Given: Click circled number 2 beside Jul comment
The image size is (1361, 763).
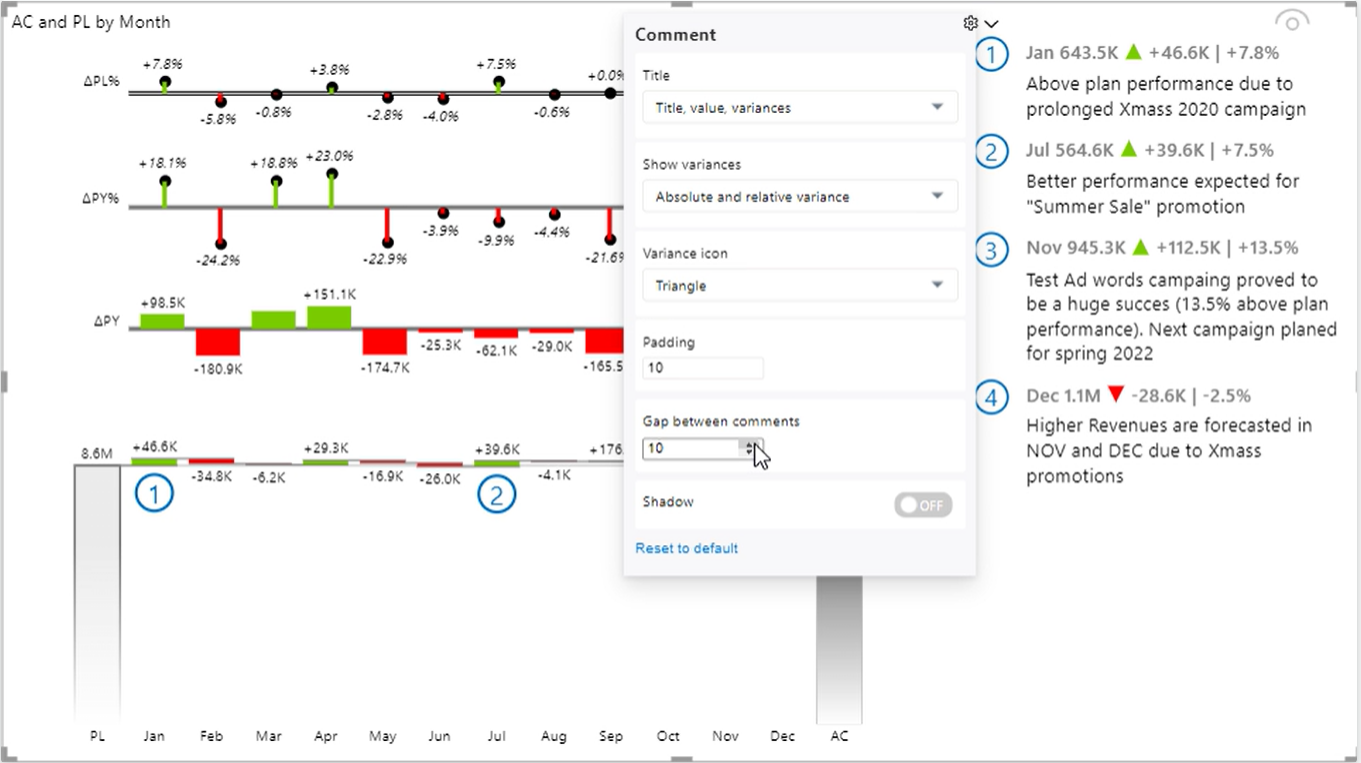Looking at the screenshot, I should tap(990, 151).
